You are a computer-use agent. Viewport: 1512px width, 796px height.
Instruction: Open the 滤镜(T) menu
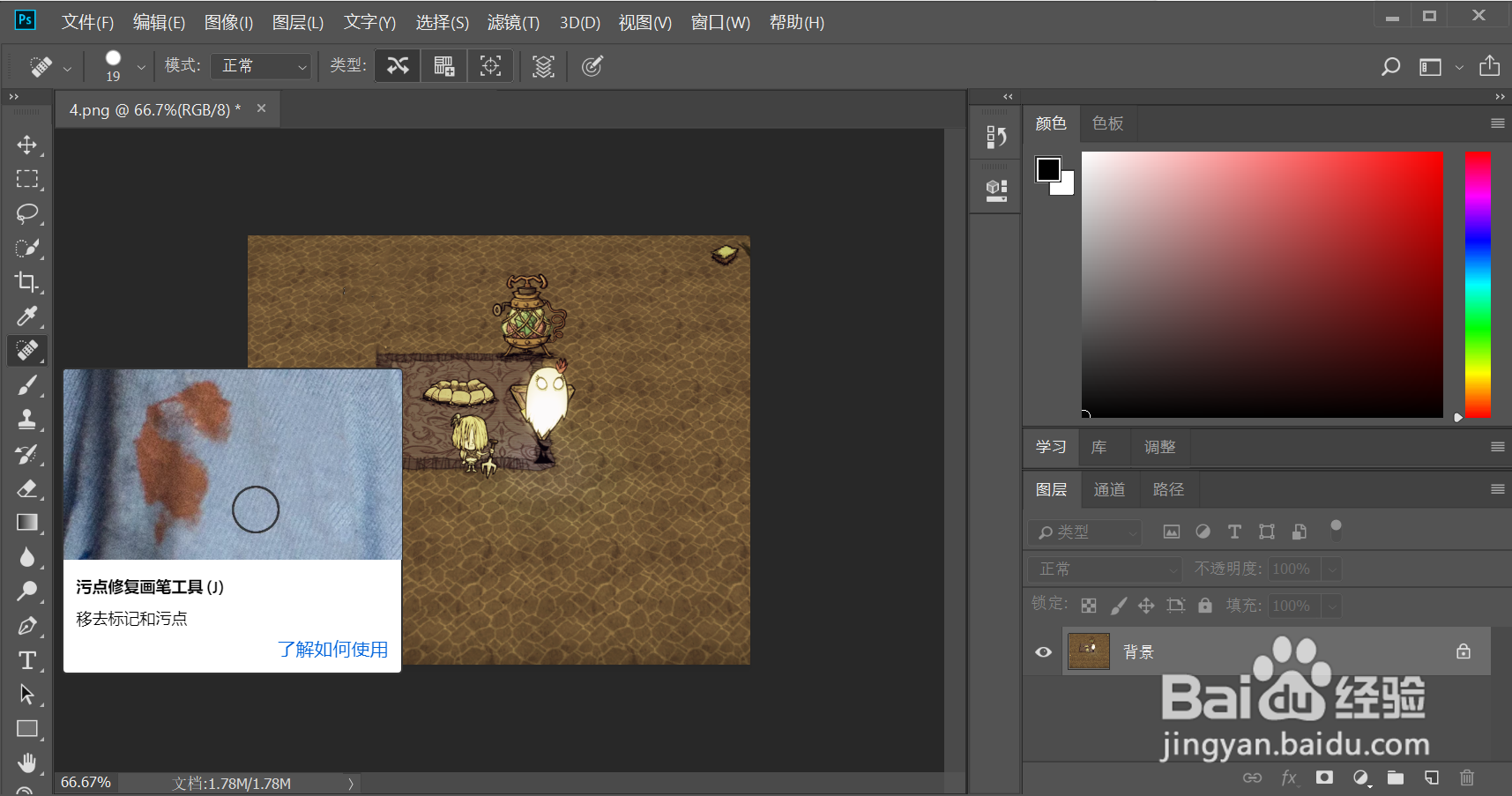513,22
